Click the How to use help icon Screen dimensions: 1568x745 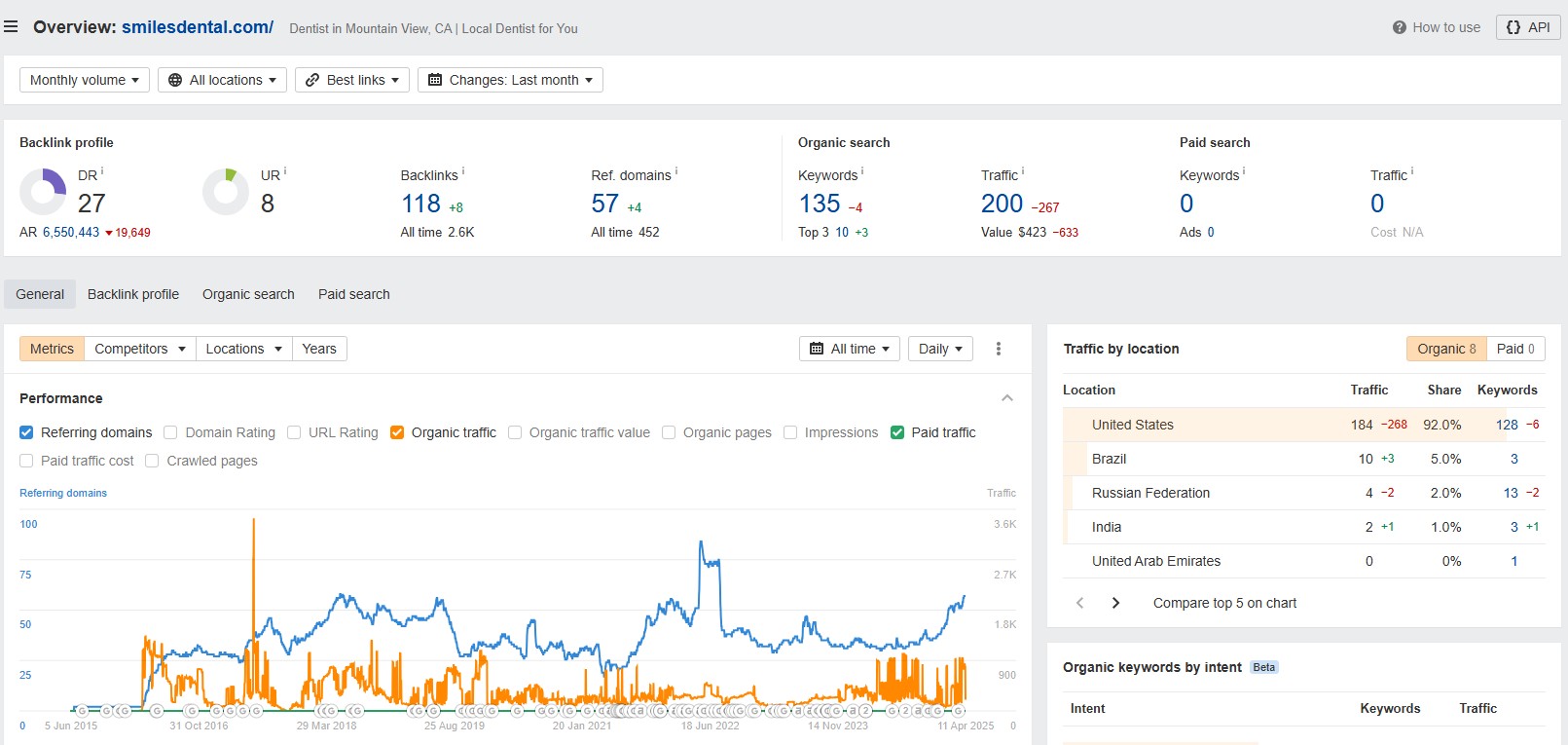pyautogui.click(x=1399, y=27)
